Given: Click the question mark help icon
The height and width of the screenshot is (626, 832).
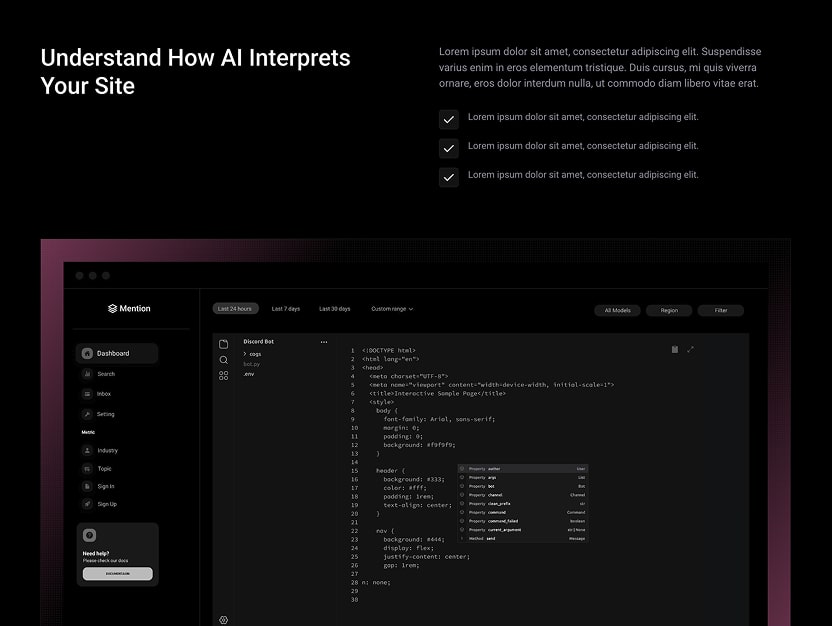Looking at the screenshot, I should [x=89, y=535].
